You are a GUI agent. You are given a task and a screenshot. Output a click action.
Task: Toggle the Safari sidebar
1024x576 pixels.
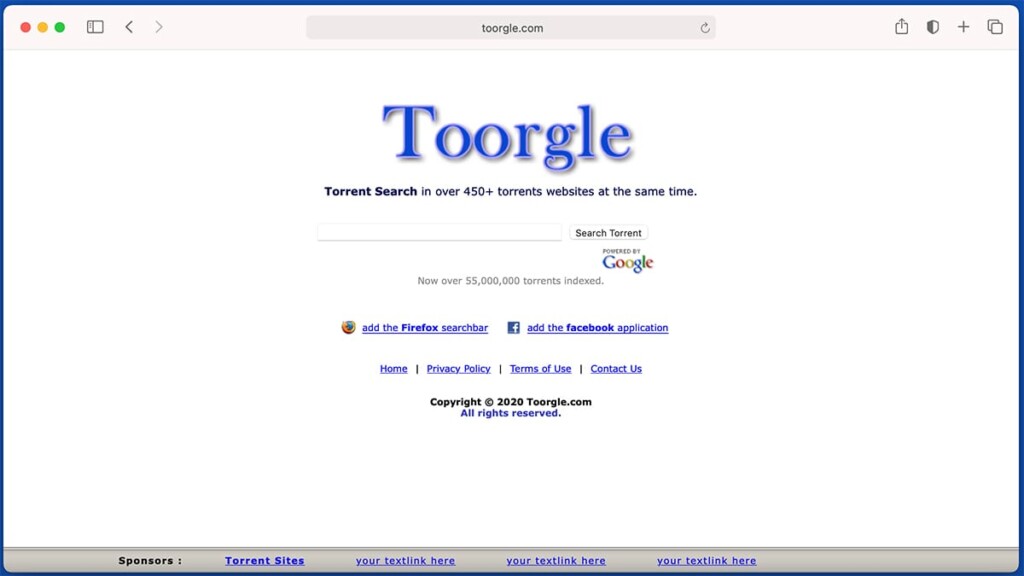pyautogui.click(x=95, y=27)
